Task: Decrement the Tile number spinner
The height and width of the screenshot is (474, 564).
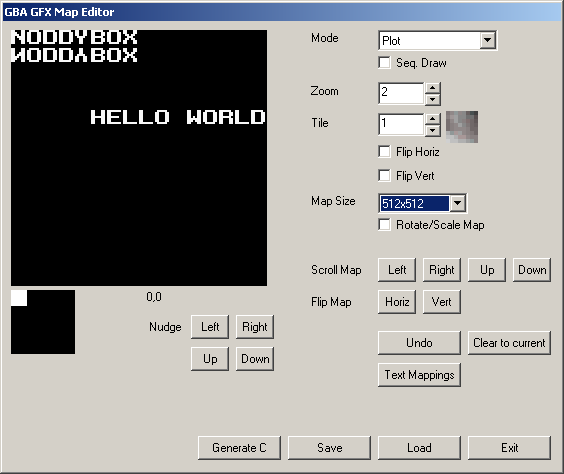Action: click(x=433, y=131)
